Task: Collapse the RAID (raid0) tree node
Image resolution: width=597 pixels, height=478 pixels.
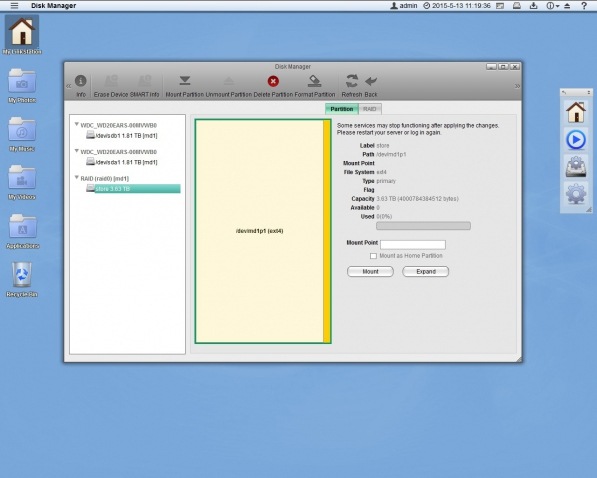Action: tap(77, 177)
